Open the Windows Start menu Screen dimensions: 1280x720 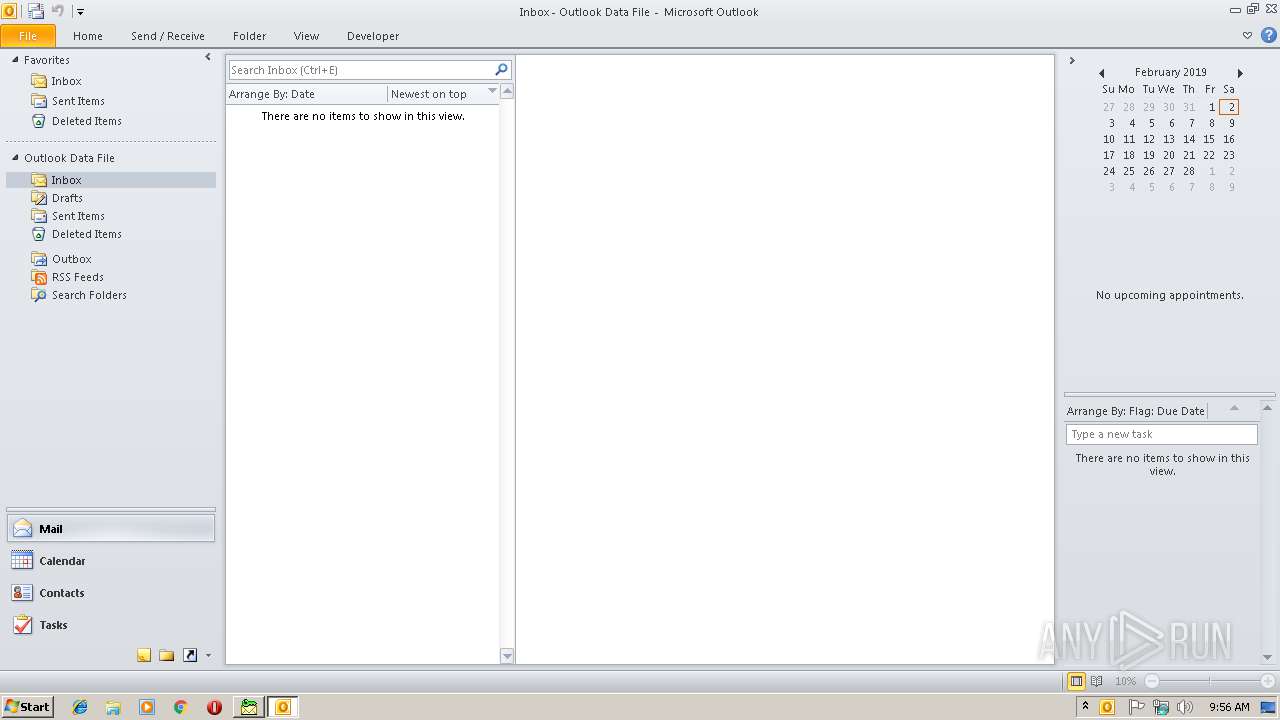(x=28, y=707)
